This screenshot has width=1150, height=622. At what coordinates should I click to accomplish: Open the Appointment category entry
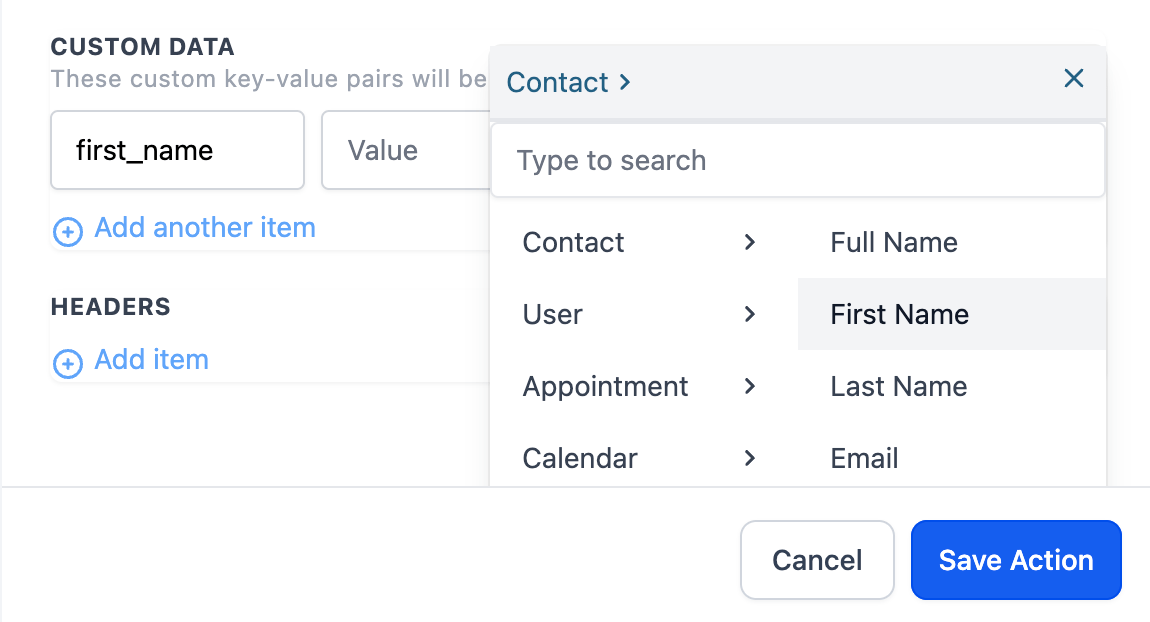click(605, 386)
